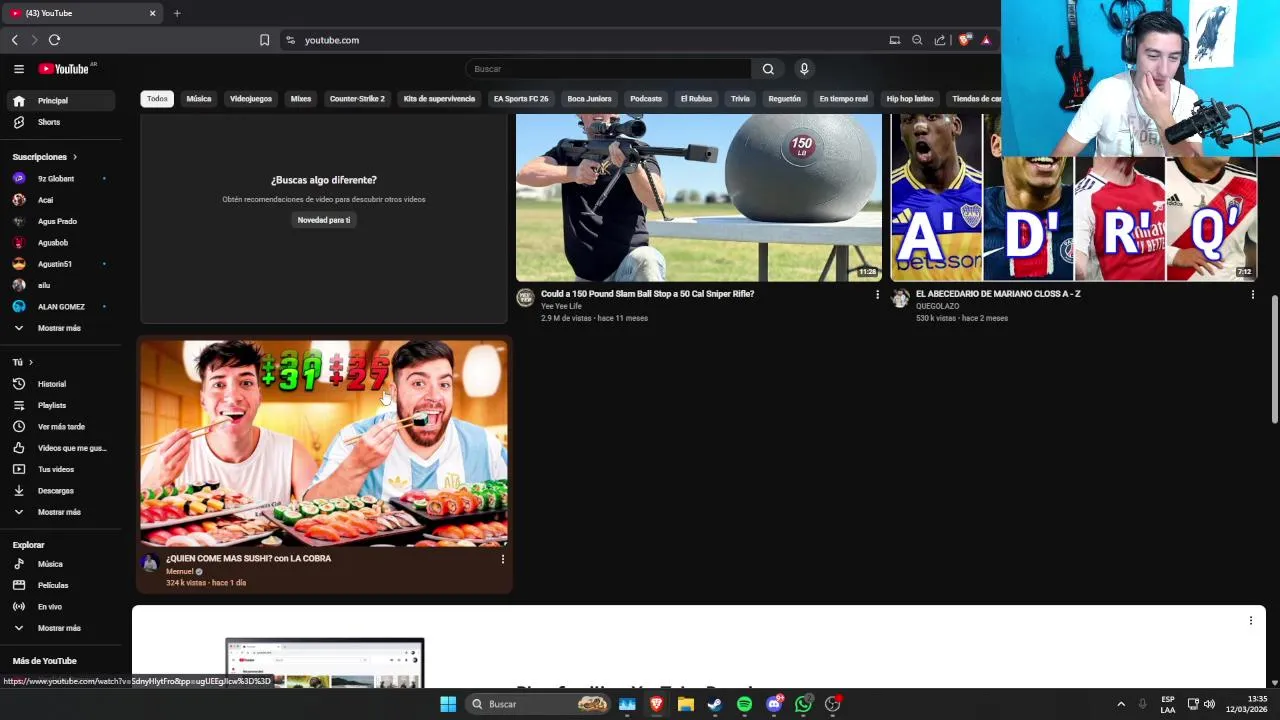Select the Videojuegos filter chip
This screenshot has height=720, width=1280.
pyautogui.click(x=251, y=99)
